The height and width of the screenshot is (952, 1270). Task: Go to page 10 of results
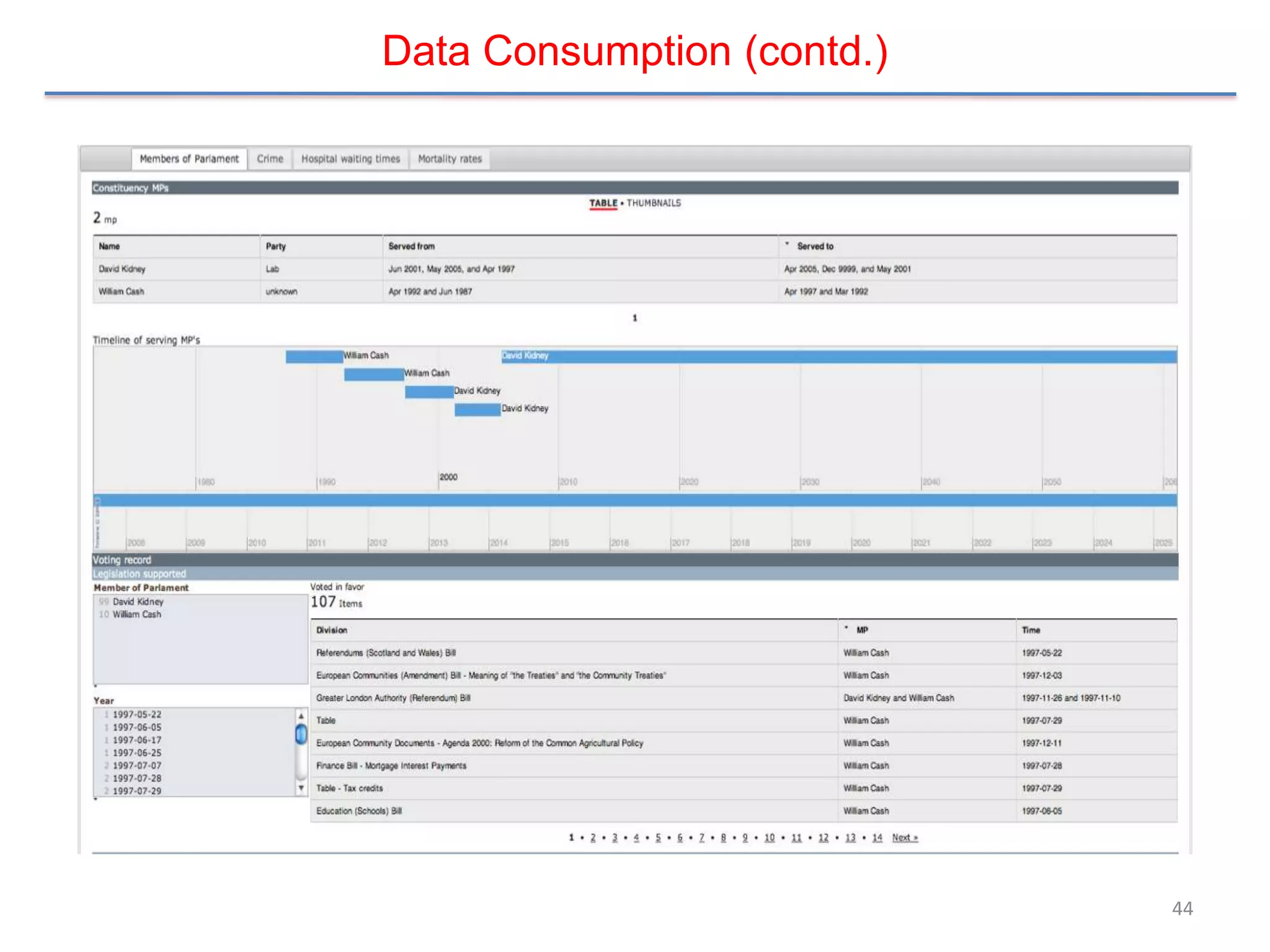pyautogui.click(x=770, y=838)
